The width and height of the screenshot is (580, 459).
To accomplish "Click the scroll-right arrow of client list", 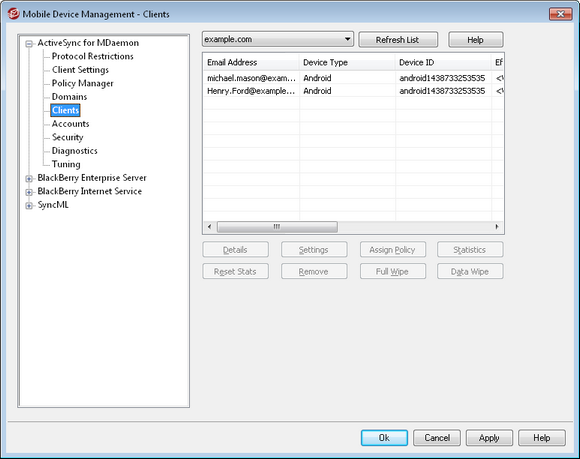I will click(x=497, y=227).
